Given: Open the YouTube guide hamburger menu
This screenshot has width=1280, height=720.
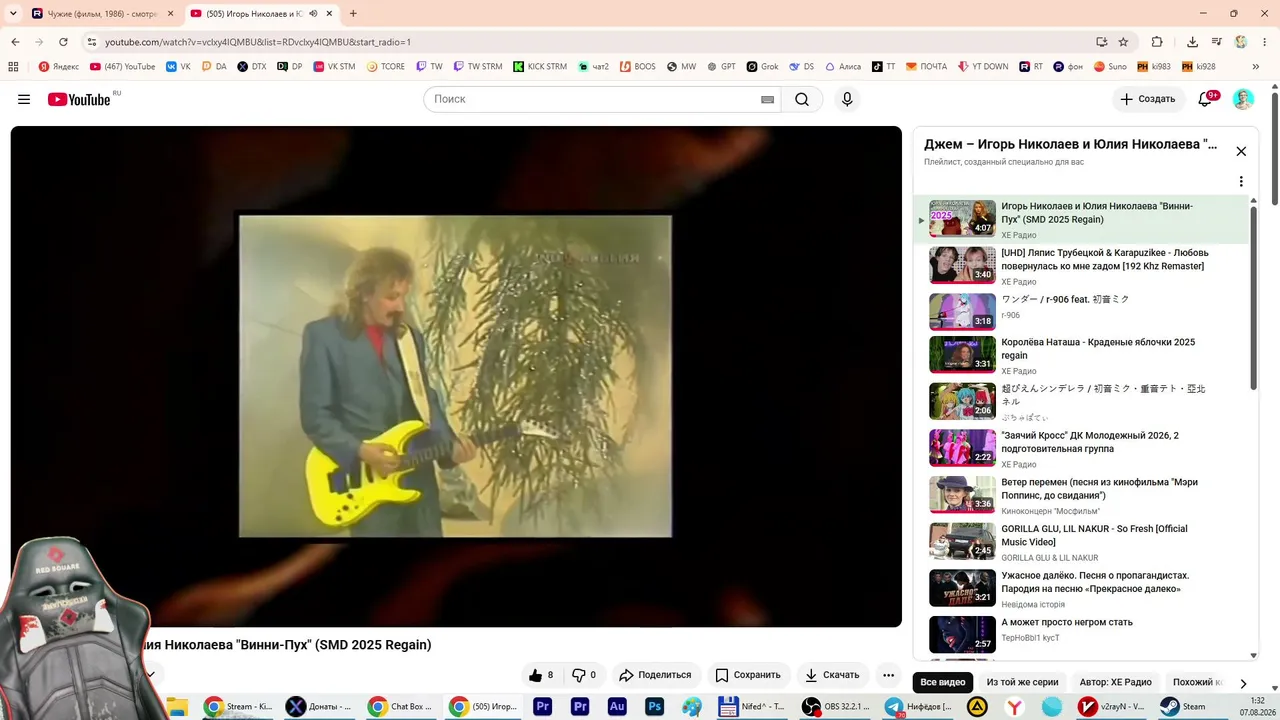Looking at the screenshot, I should coord(24,99).
